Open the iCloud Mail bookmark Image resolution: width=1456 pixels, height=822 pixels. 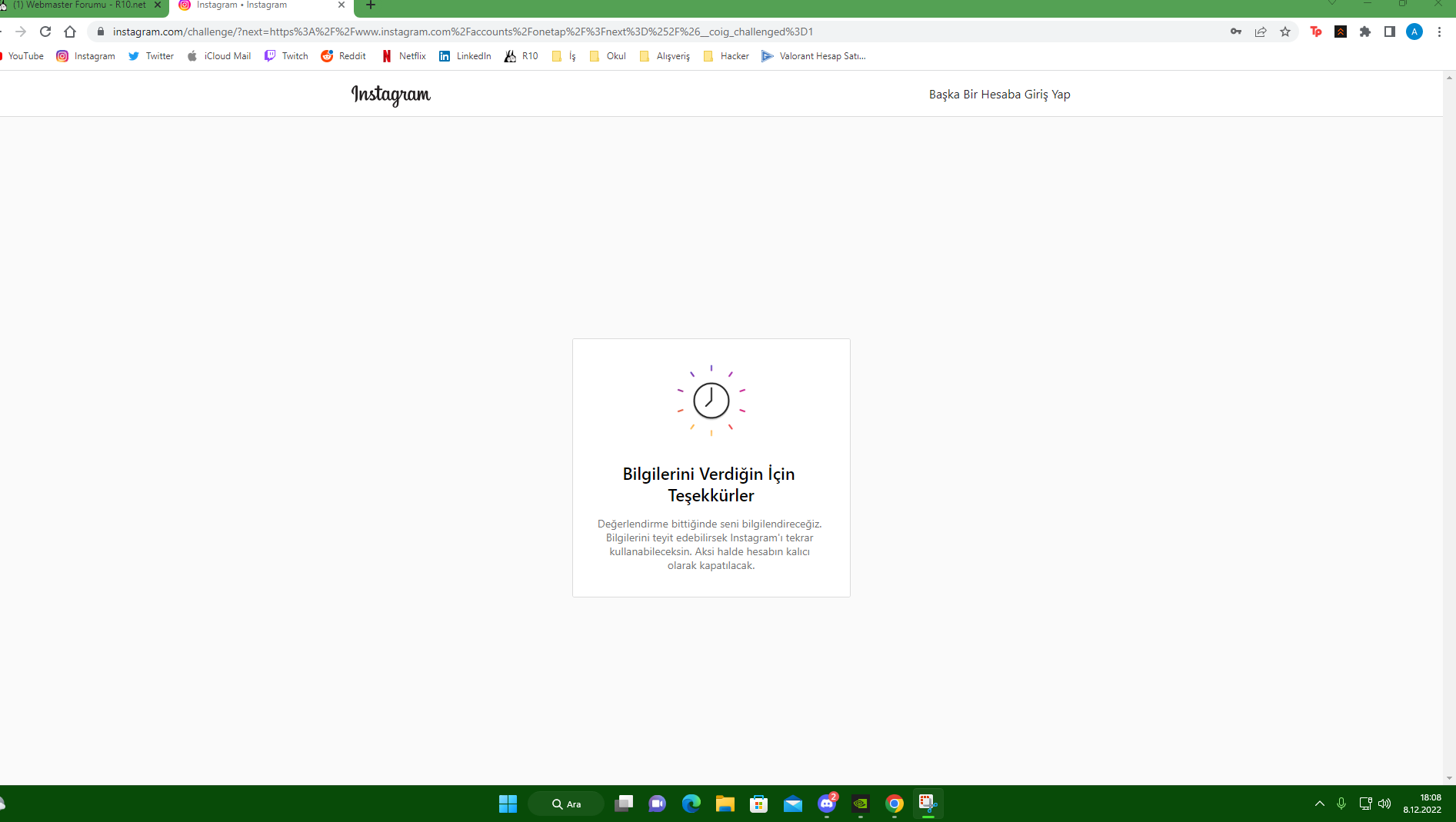click(x=219, y=56)
